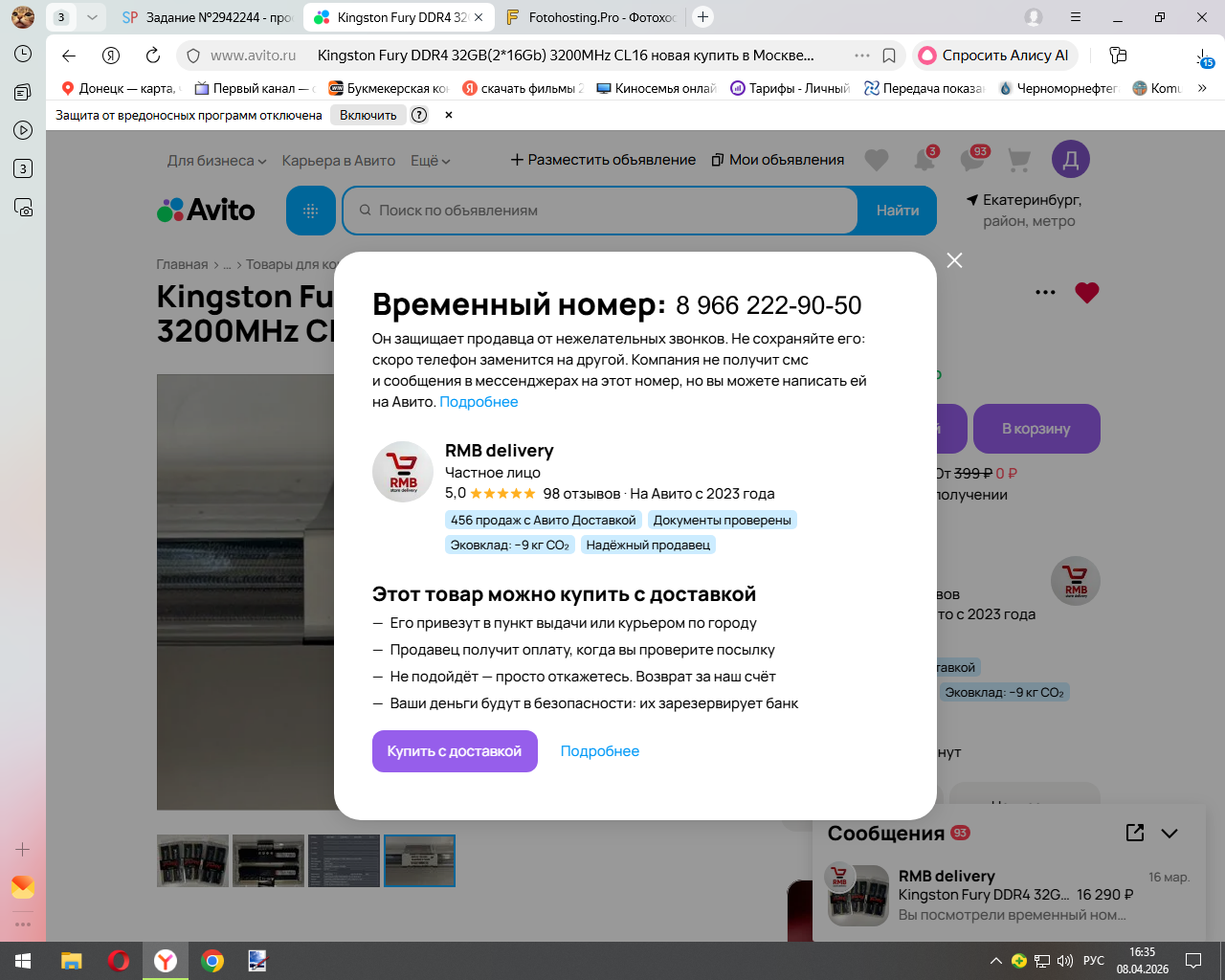Click the red heart favorite icon
Viewport: 1225px width, 980px height.
pos(1086,293)
